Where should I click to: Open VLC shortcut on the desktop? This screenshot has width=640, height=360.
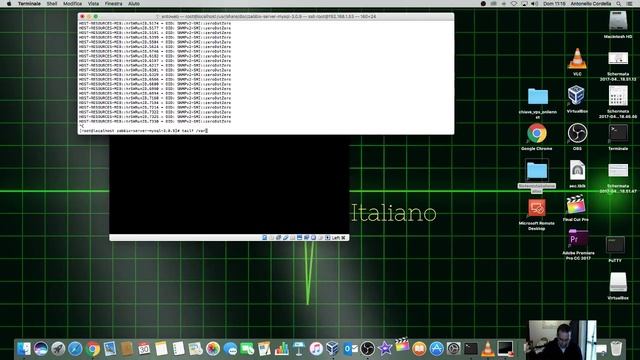coord(577,59)
